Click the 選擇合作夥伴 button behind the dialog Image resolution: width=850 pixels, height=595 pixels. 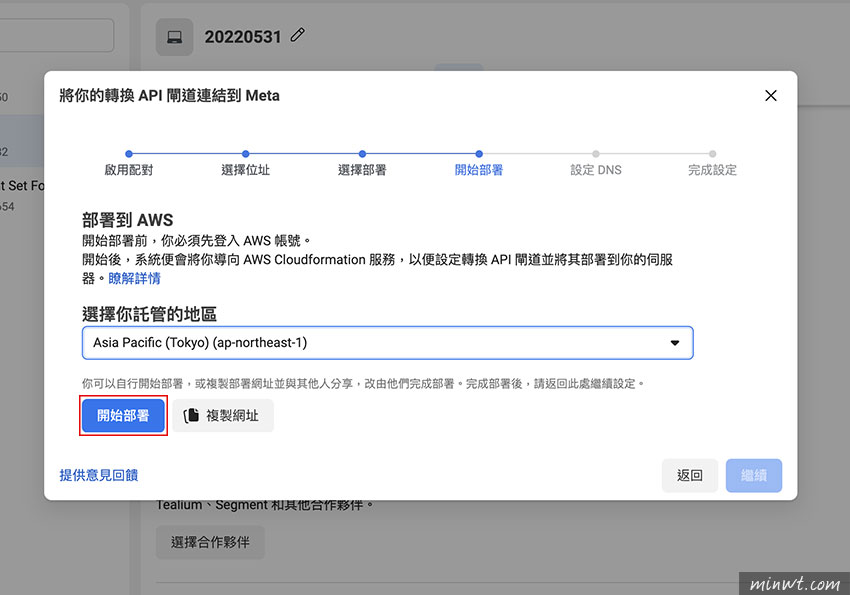point(210,542)
